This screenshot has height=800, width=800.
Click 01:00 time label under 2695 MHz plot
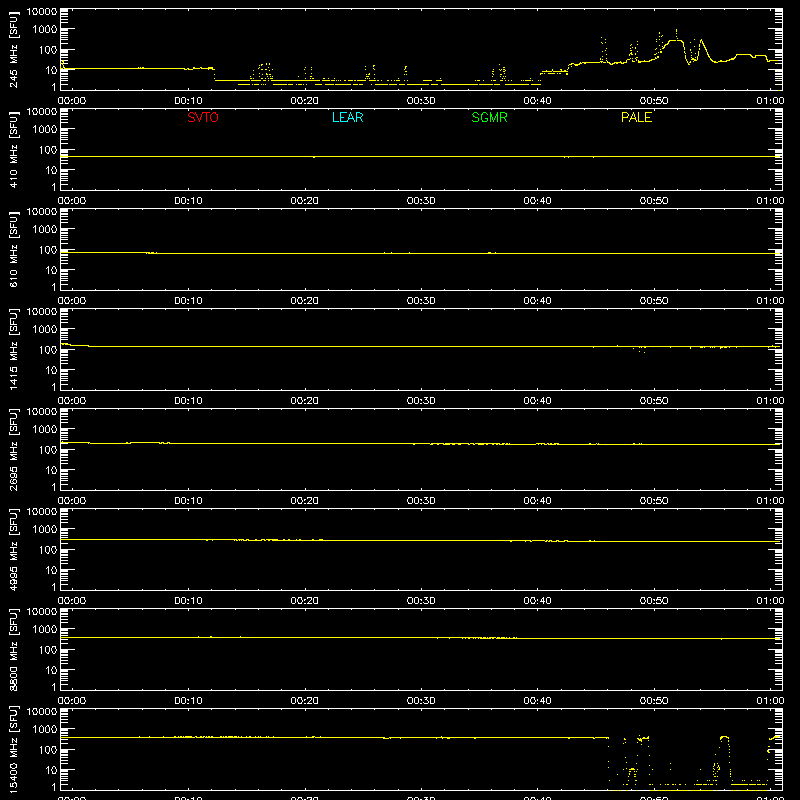770,501
